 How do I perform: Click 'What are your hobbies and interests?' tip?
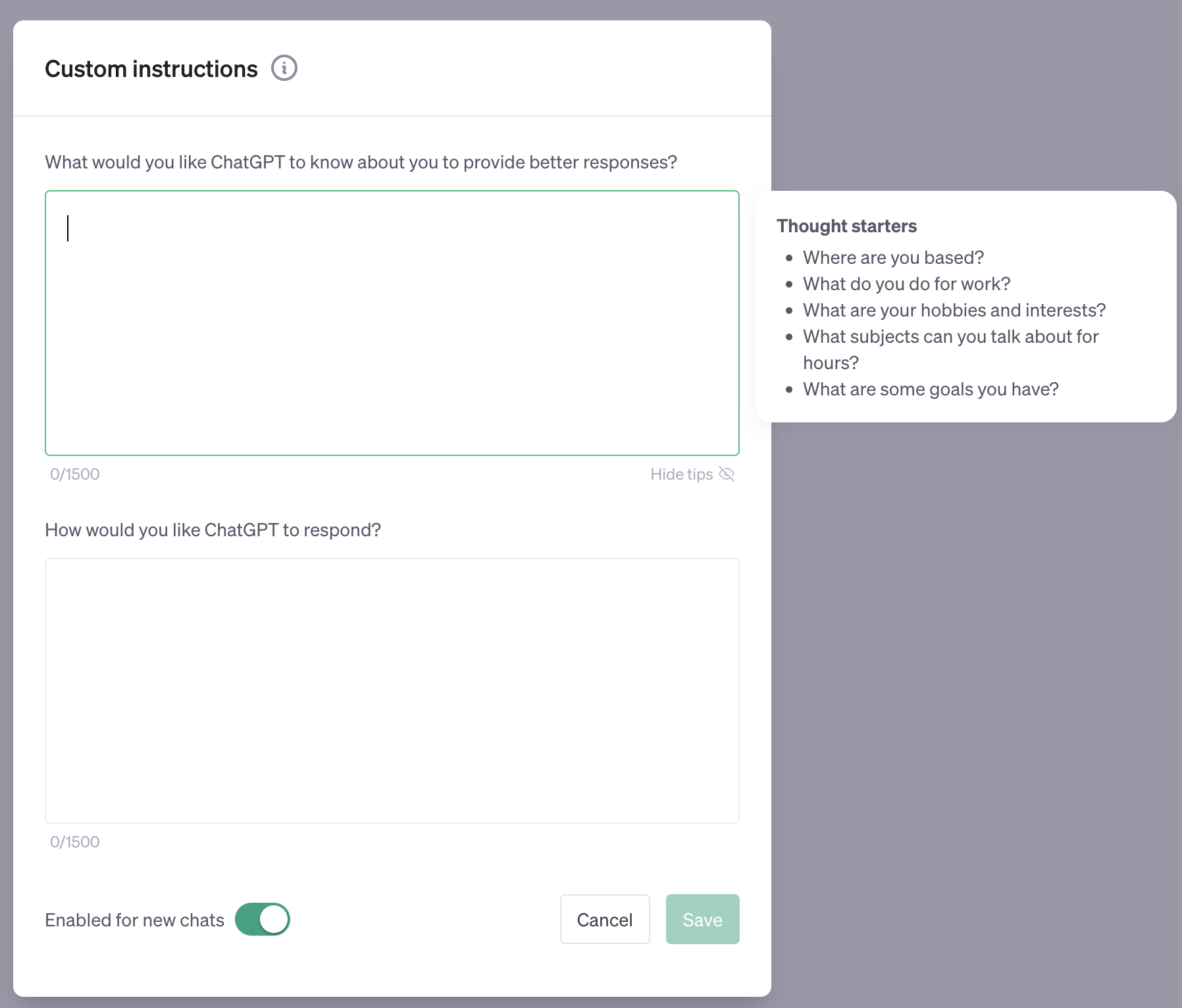pyautogui.click(x=954, y=310)
